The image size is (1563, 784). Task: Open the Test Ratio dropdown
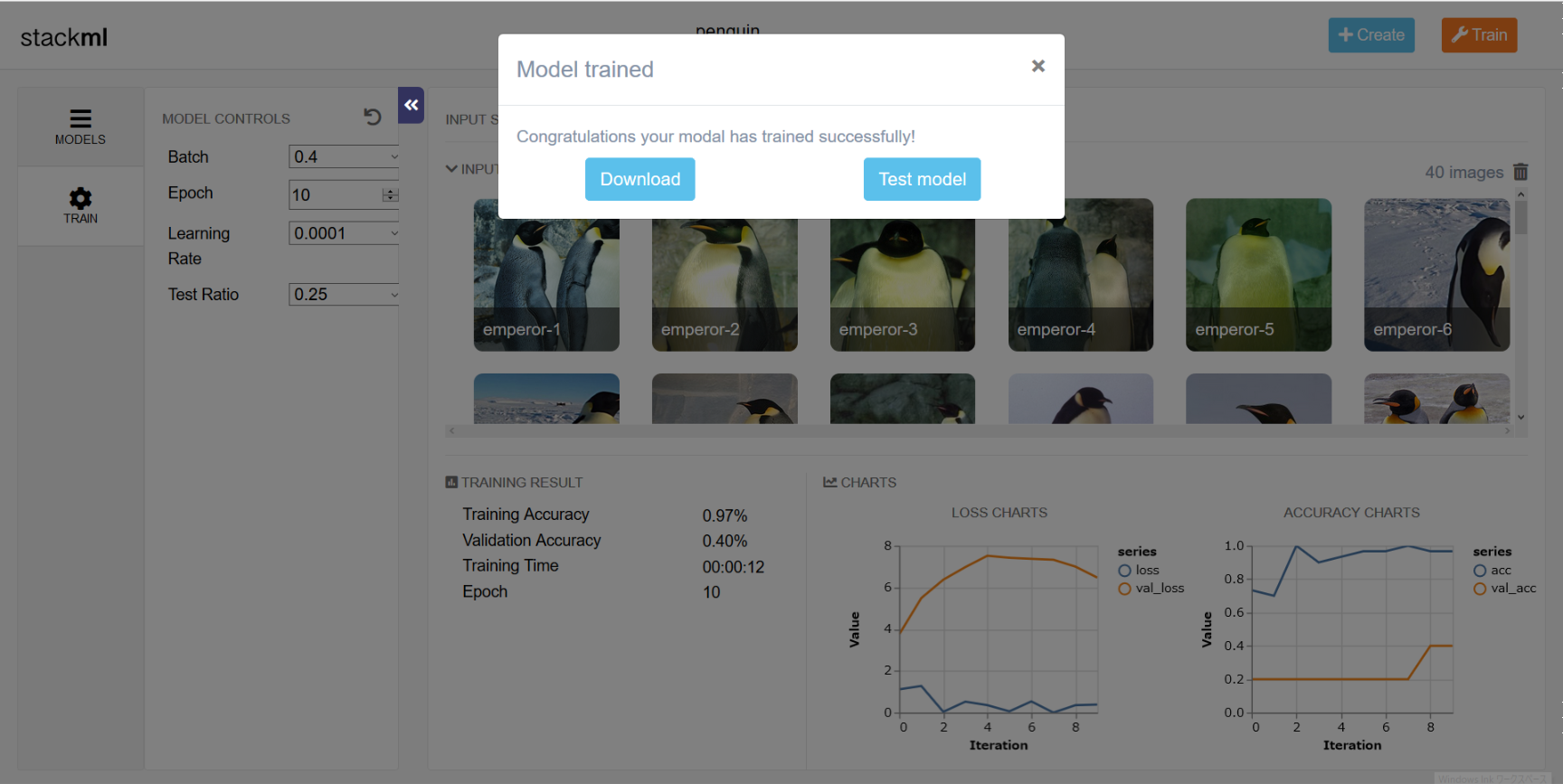(344, 295)
